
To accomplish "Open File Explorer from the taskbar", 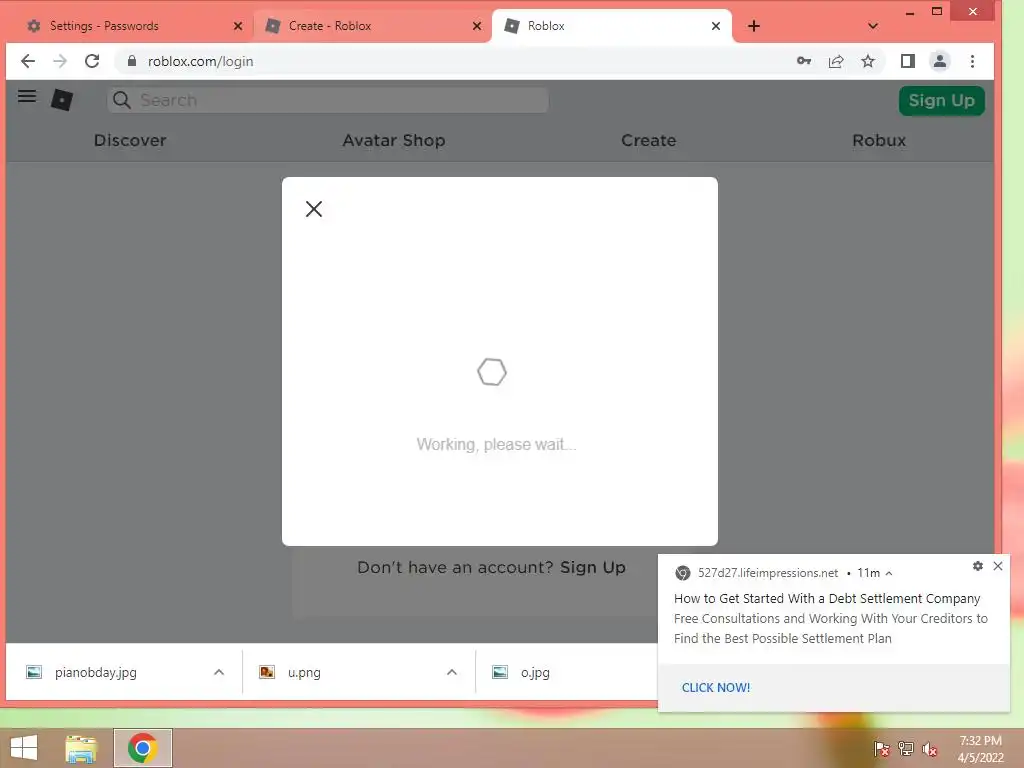I will click(x=82, y=748).
